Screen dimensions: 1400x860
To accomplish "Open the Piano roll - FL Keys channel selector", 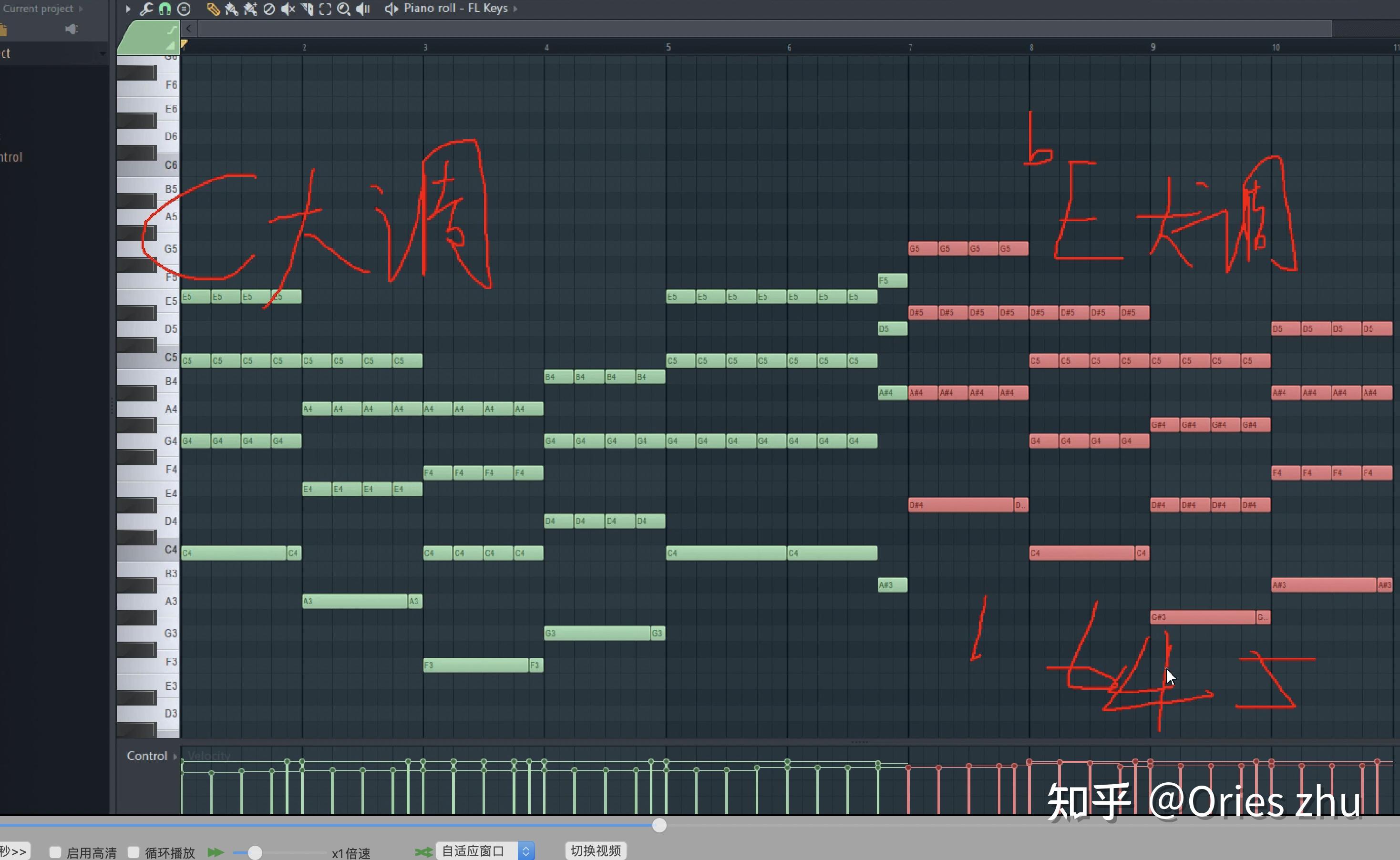I will tap(456, 8).
